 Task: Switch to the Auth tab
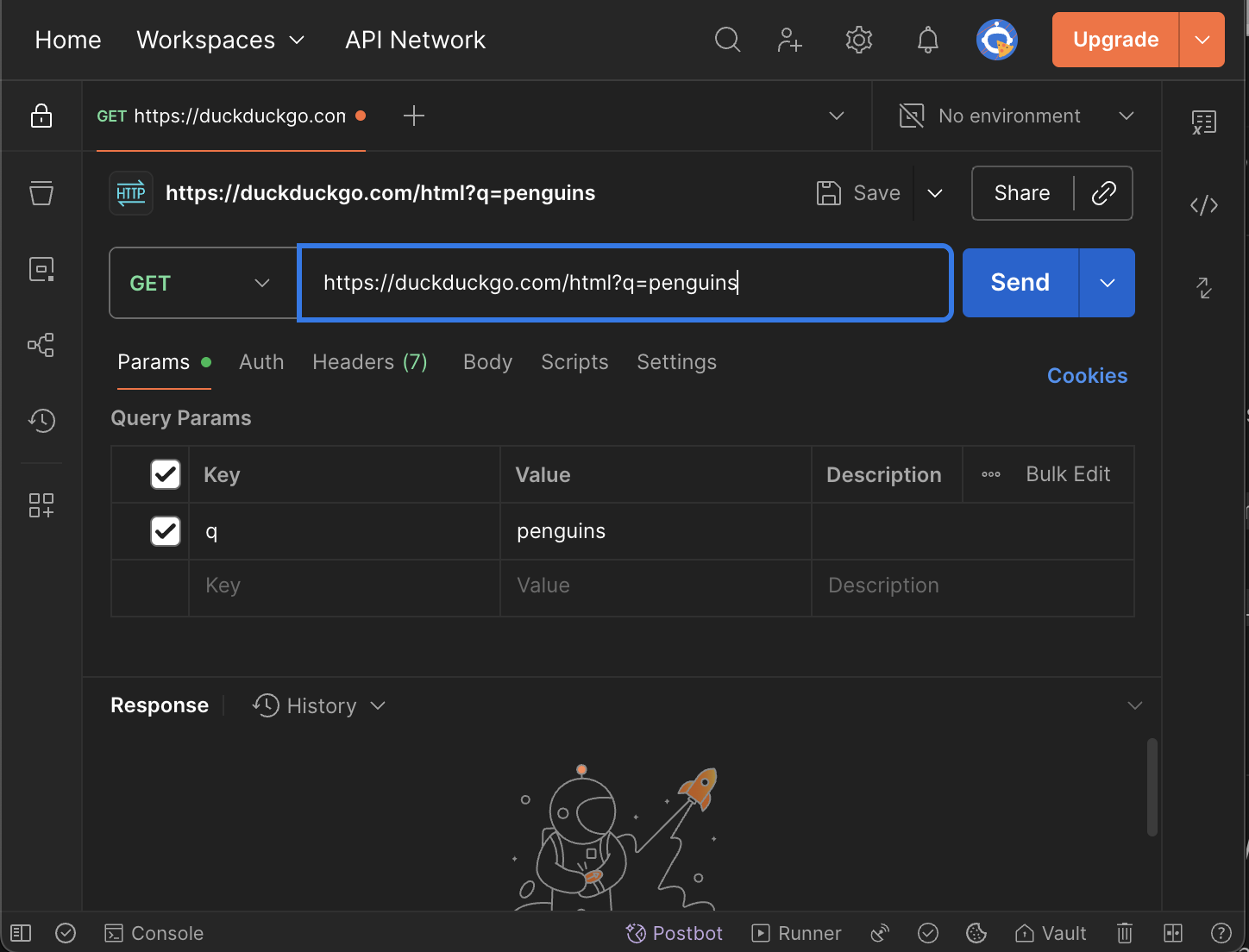point(261,362)
